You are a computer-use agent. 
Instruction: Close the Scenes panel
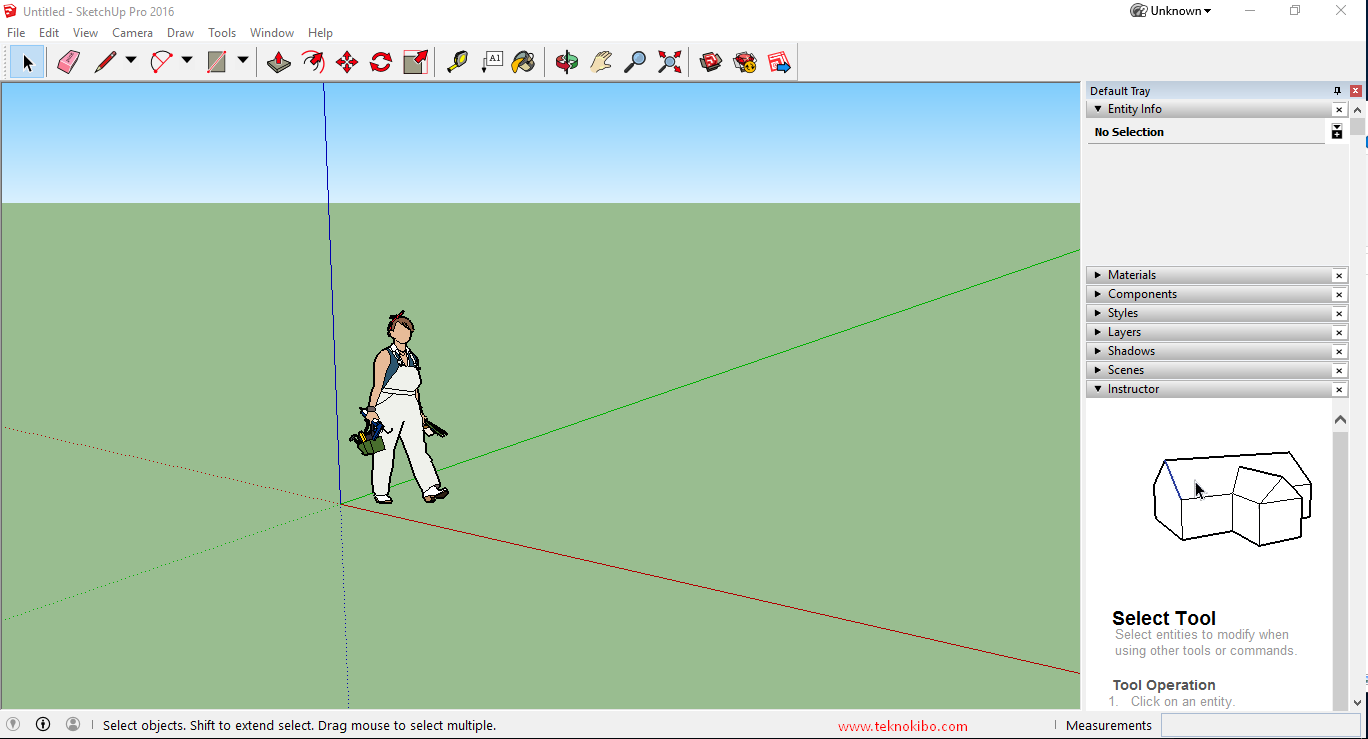click(x=1339, y=371)
